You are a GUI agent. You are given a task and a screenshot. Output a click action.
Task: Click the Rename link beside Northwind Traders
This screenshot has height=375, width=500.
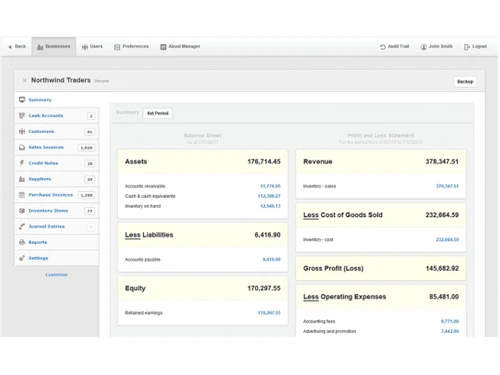click(x=102, y=81)
